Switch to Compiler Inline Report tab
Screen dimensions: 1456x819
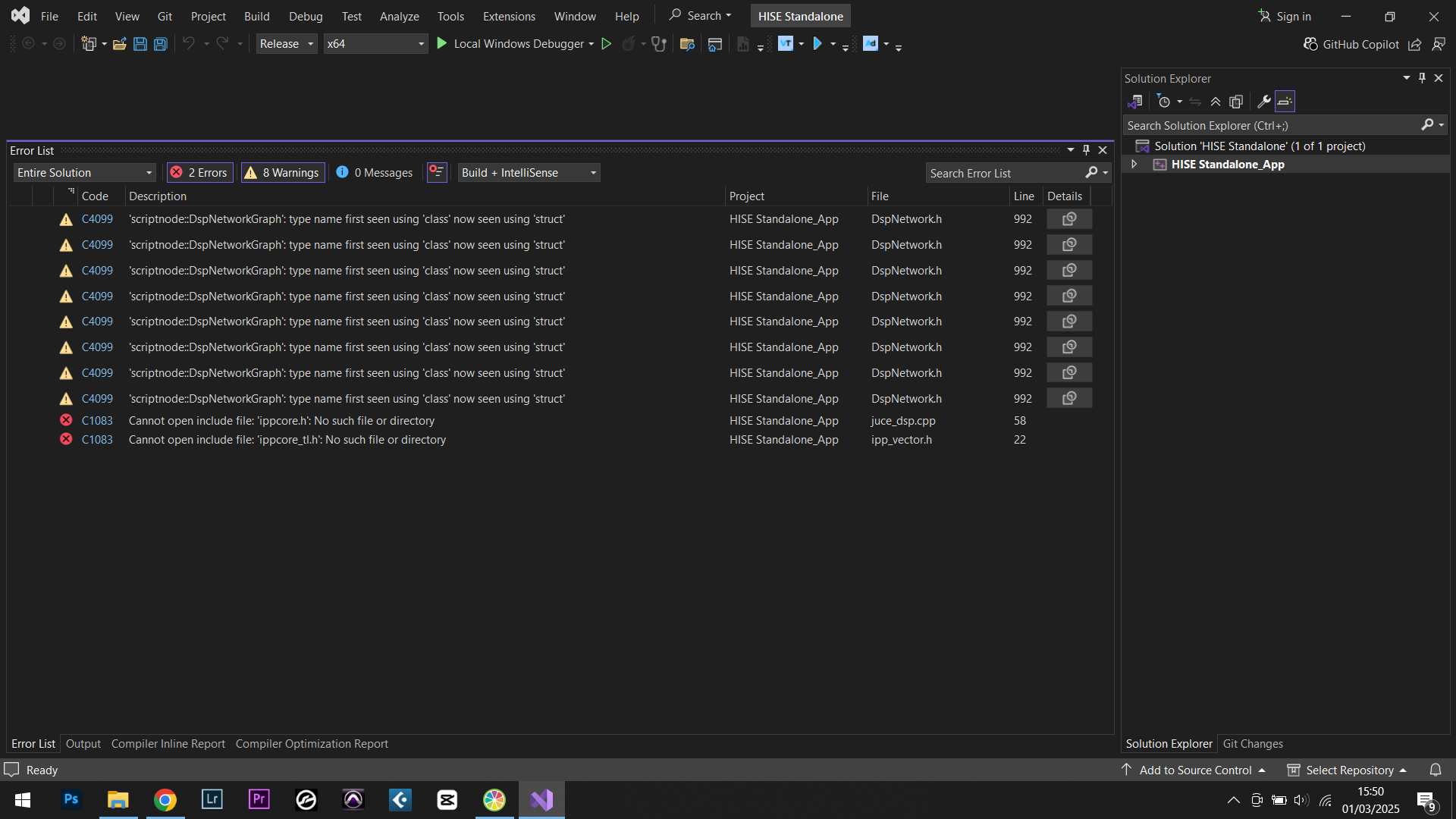pos(168,744)
